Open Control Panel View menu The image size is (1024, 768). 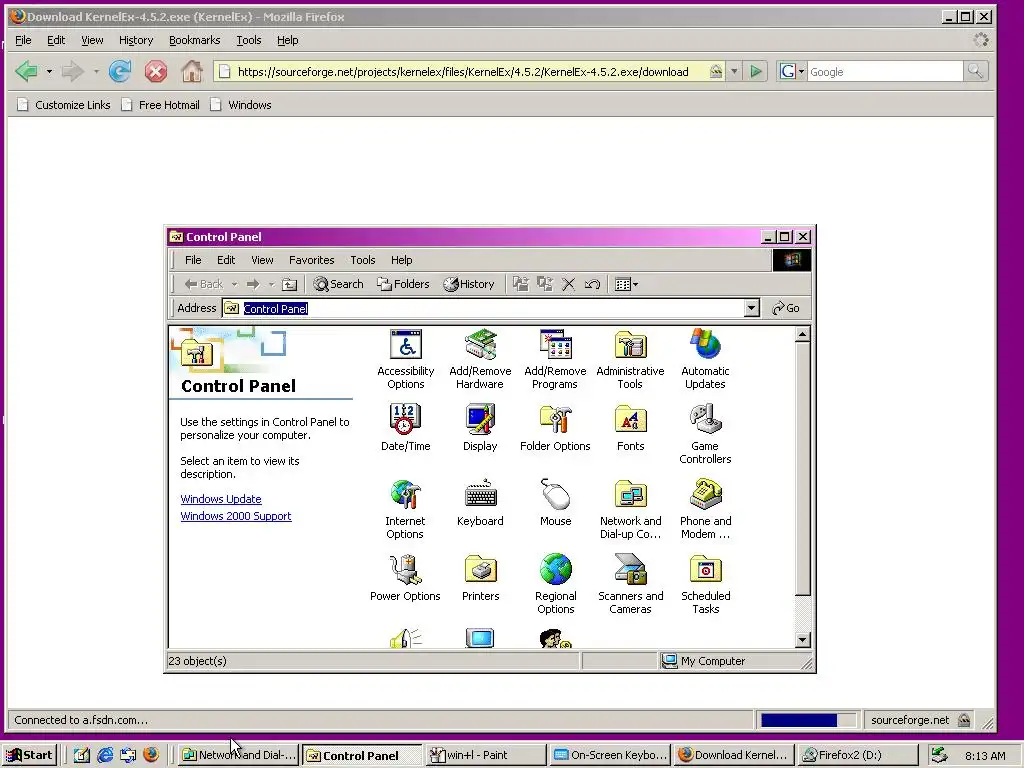pyautogui.click(x=262, y=260)
